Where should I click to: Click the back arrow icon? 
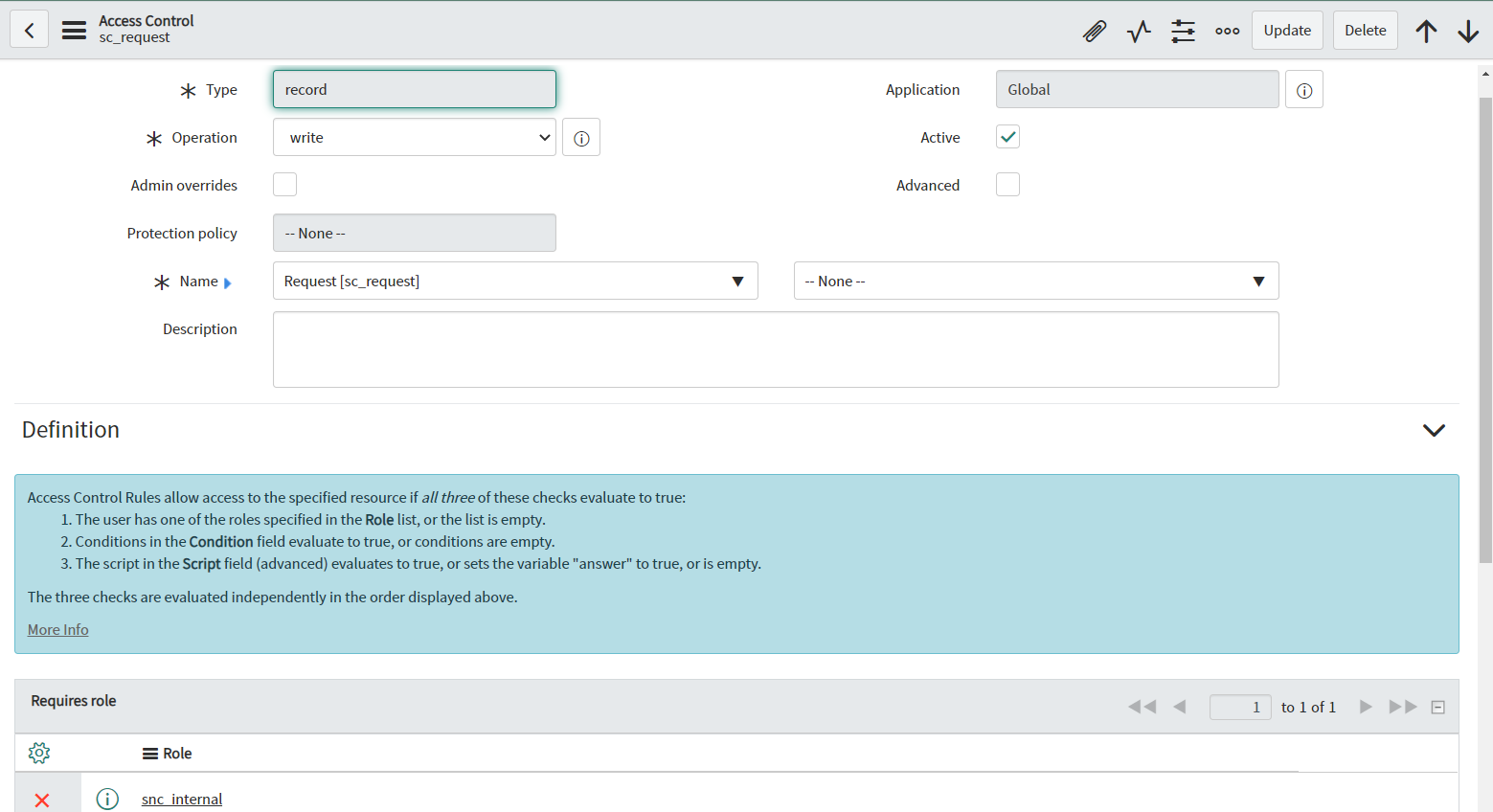(29, 29)
